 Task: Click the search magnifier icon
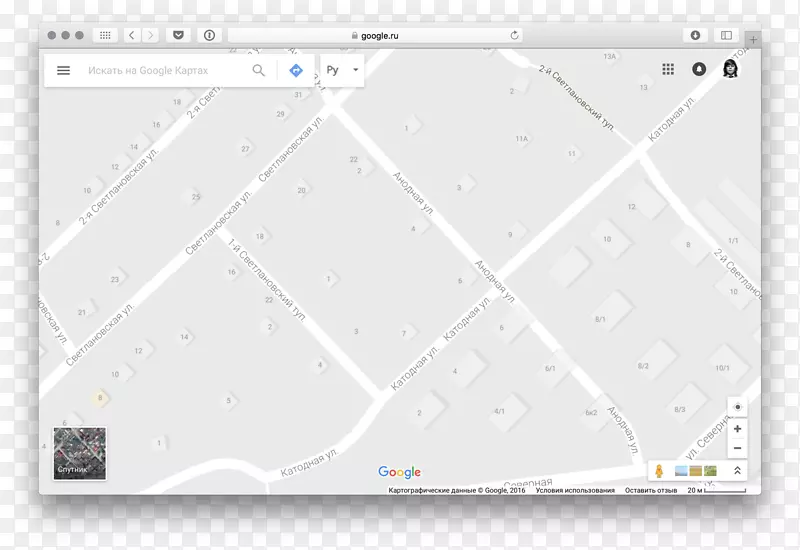[x=259, y=71]
